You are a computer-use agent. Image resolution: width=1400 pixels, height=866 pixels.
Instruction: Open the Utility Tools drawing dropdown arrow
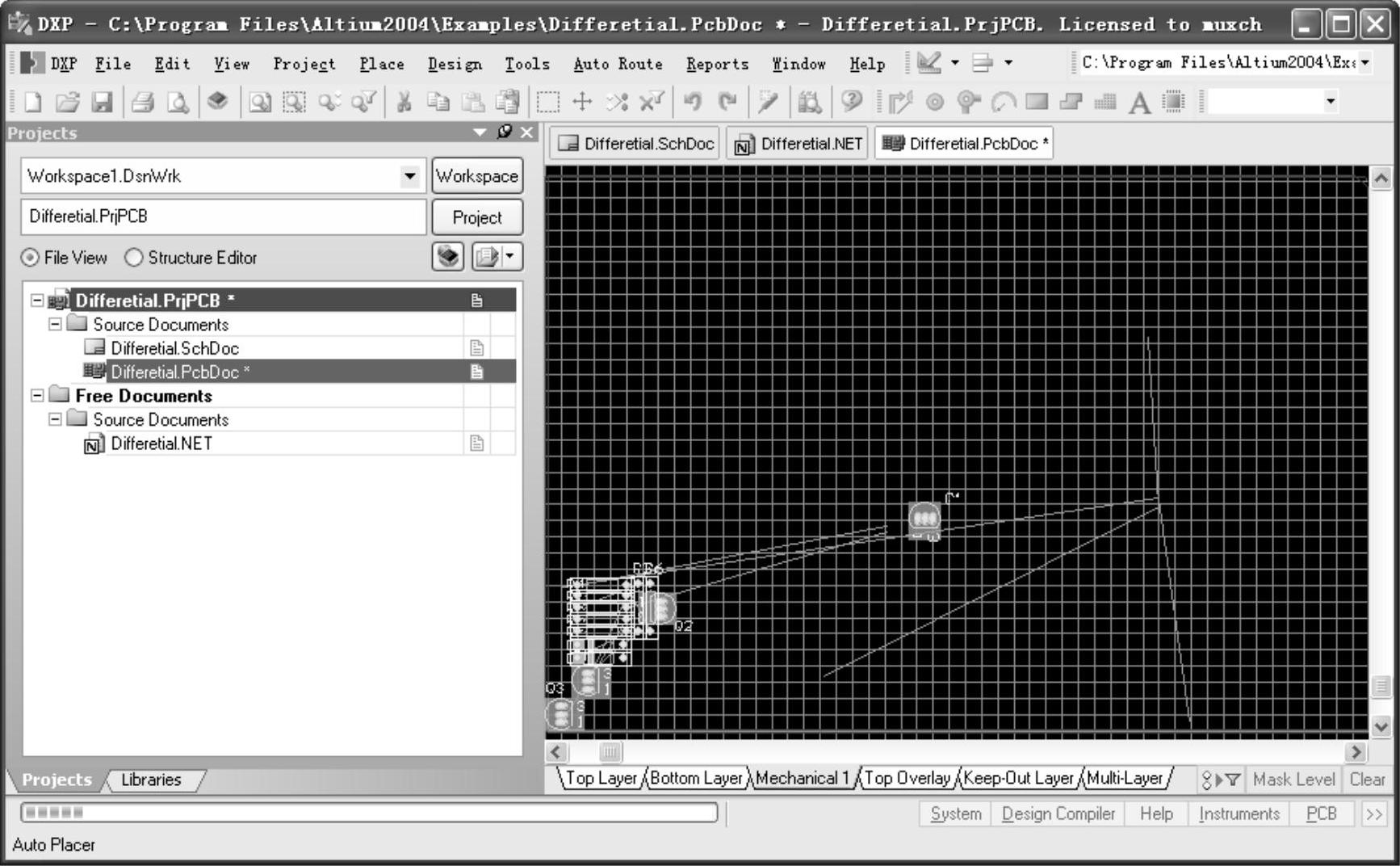(955, 62)
